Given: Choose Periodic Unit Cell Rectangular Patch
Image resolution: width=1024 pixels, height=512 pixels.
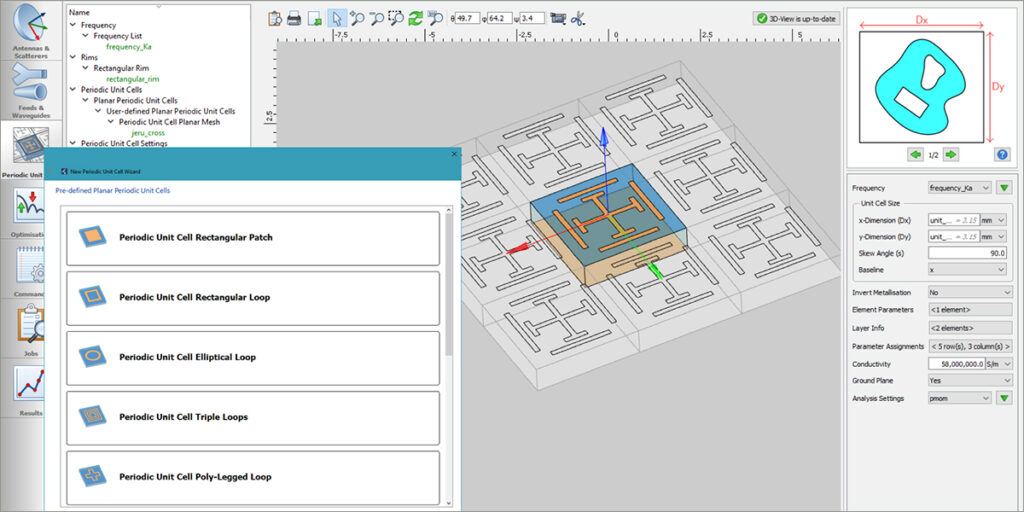Looking at the screenshot, I should (253, 238).
